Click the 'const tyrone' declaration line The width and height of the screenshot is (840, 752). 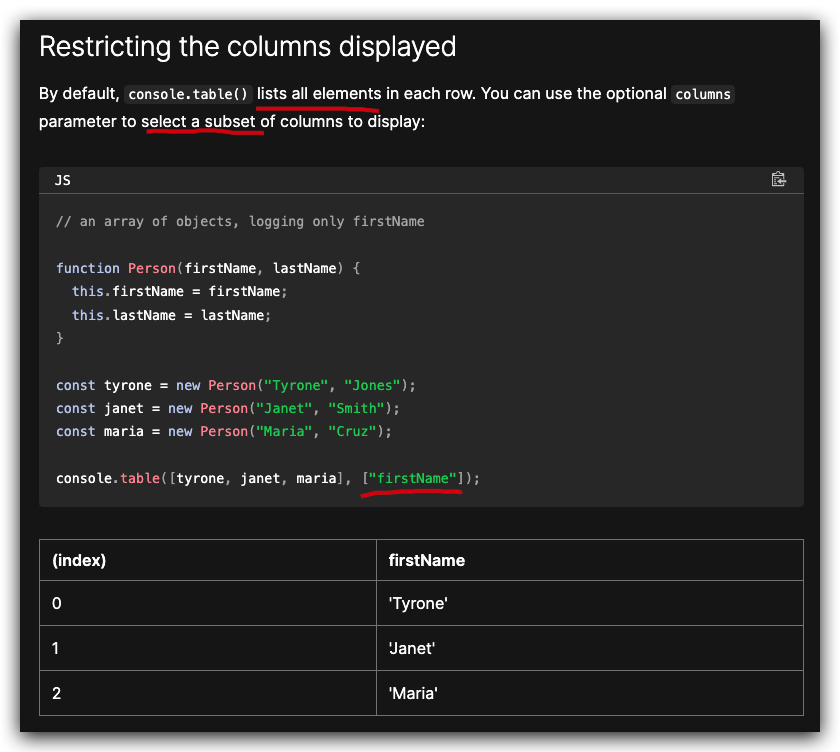pyautogui.click(x=236, y=385)
